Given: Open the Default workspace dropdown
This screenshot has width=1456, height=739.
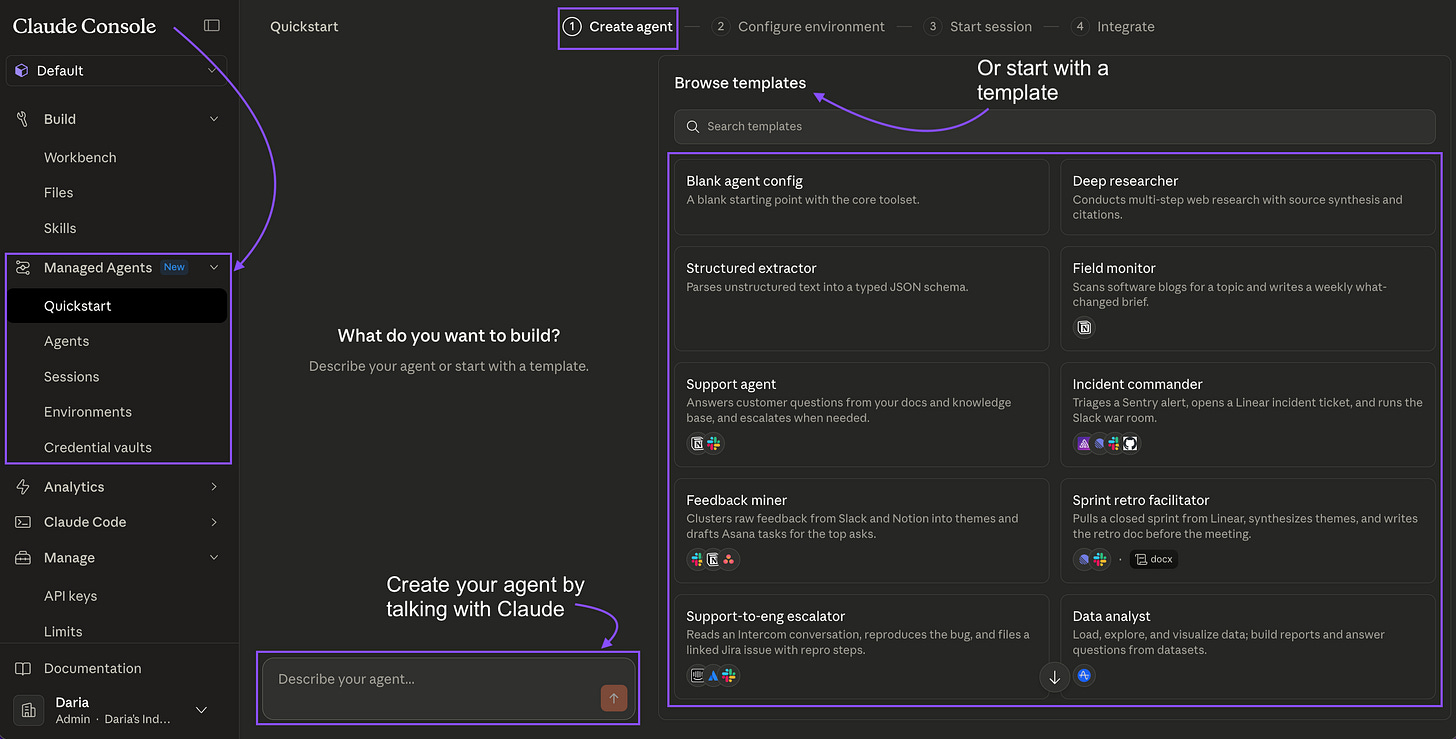Looking at the screenshot, I should coord(116,71).
